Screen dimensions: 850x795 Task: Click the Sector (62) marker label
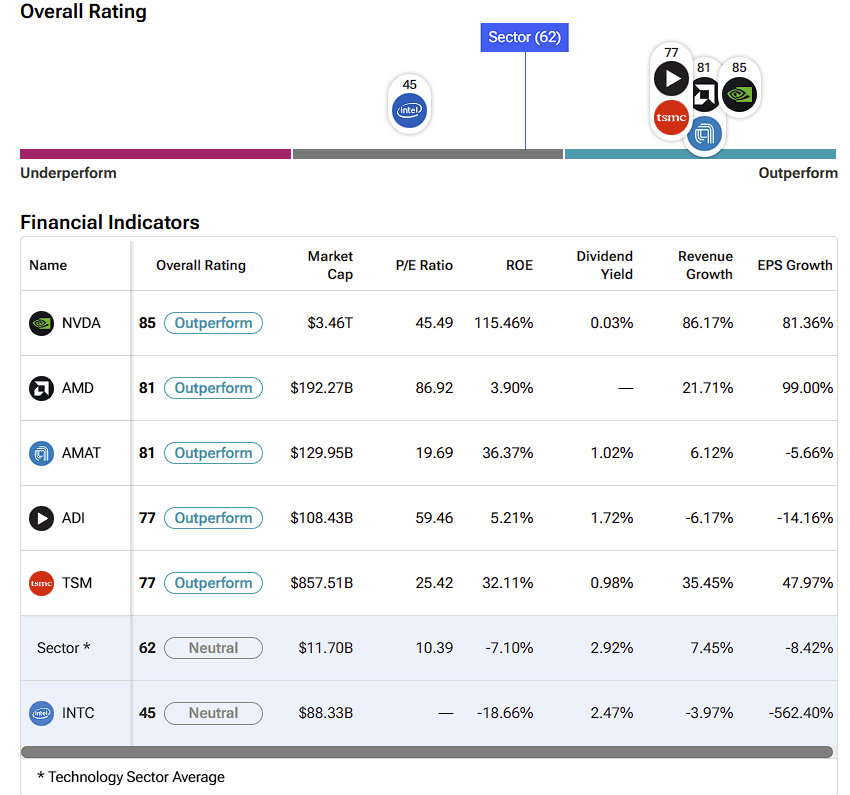(x=525, y=37)
